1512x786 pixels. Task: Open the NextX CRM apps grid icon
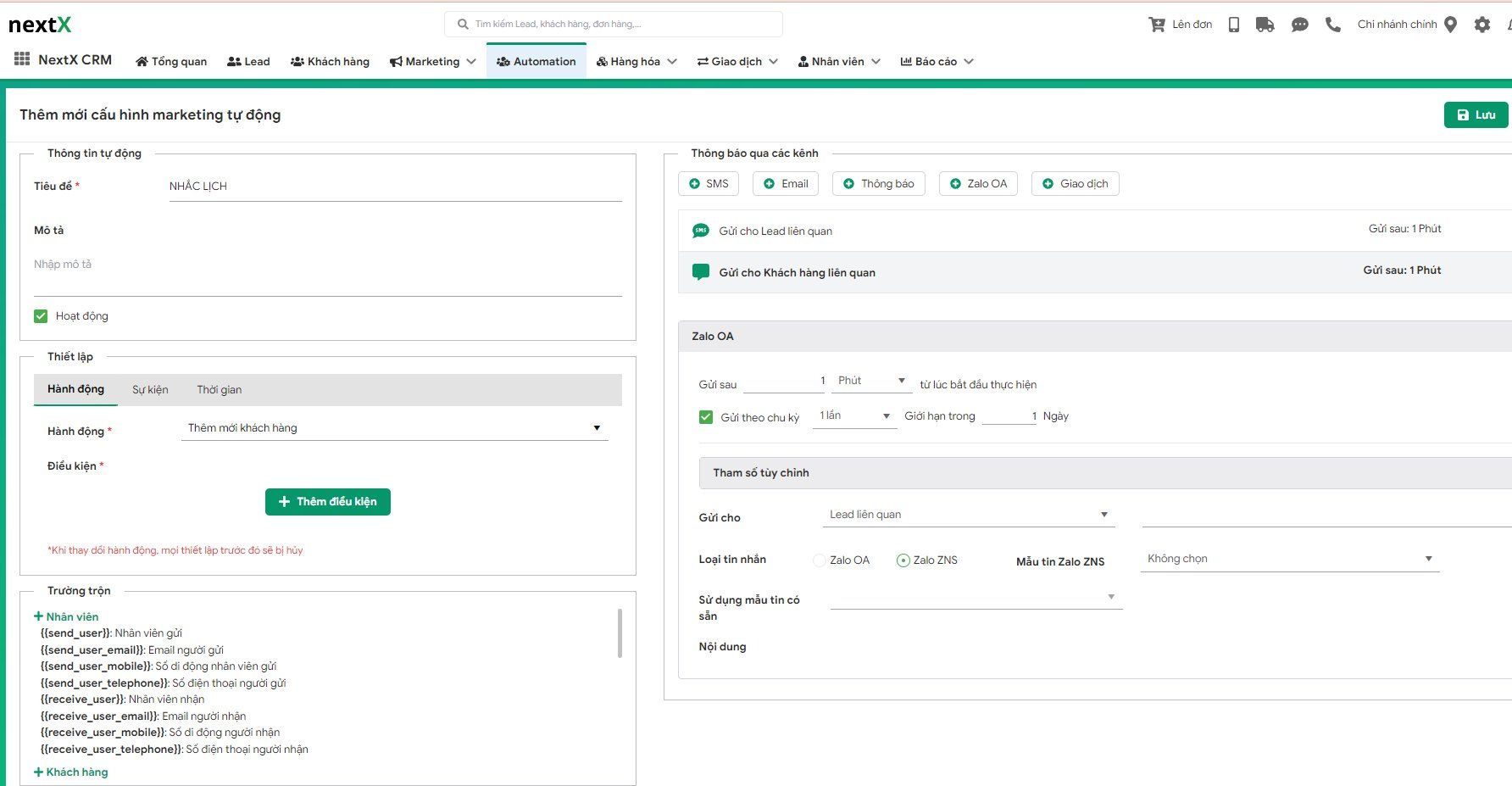click(22, 59)
